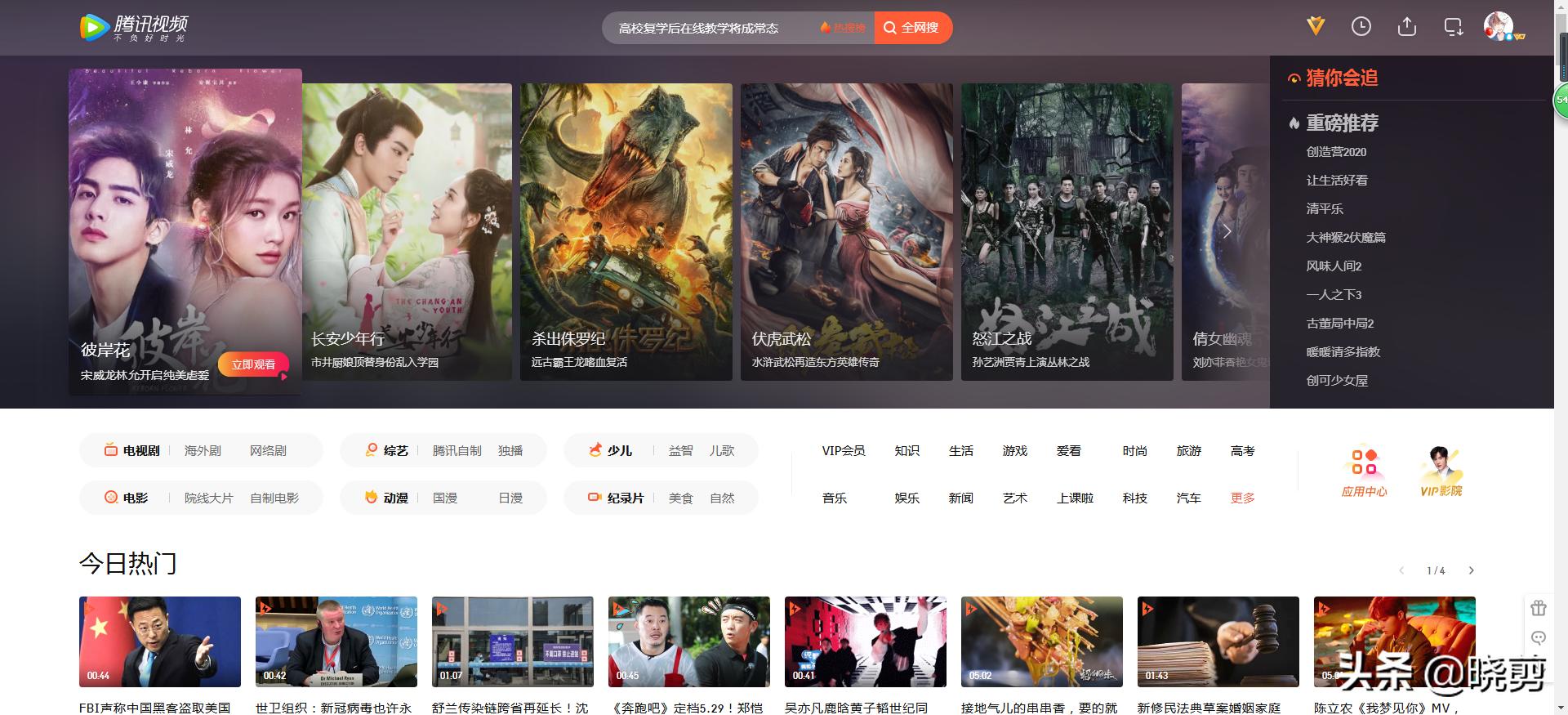Play the 接地气儿的串串香 video thumbnail
Screen dimensions: 1568x715
[1042, 641]
